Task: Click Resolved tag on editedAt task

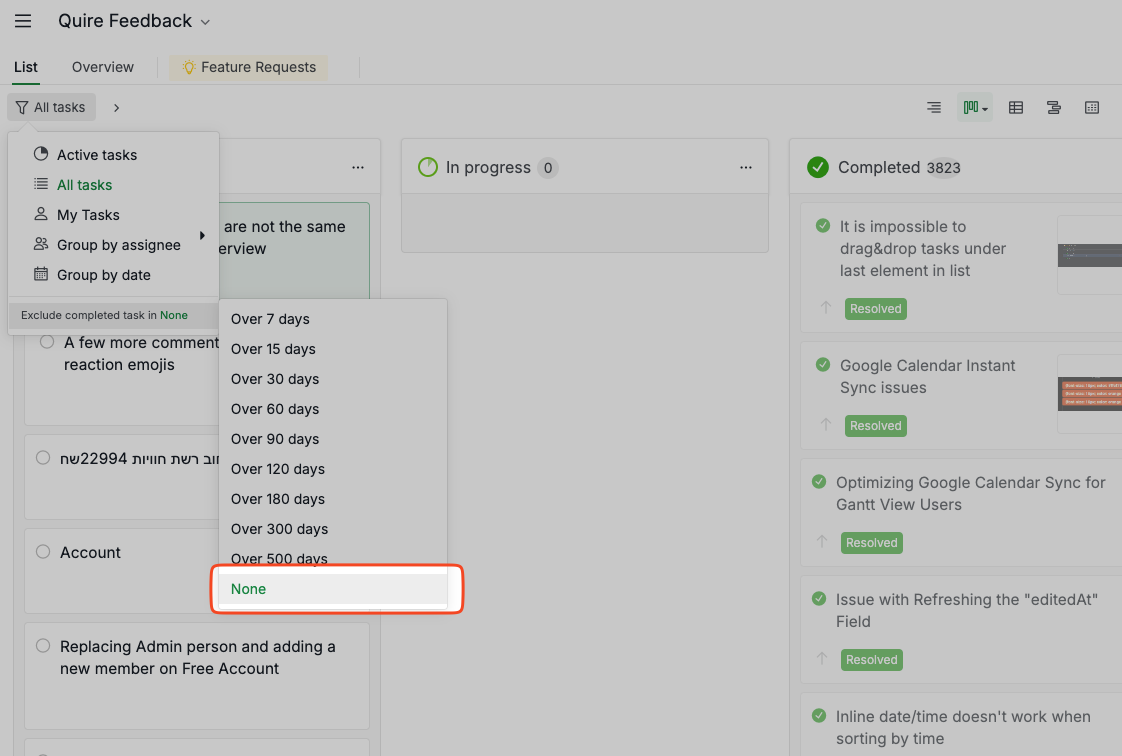Action: pos(872,659)
